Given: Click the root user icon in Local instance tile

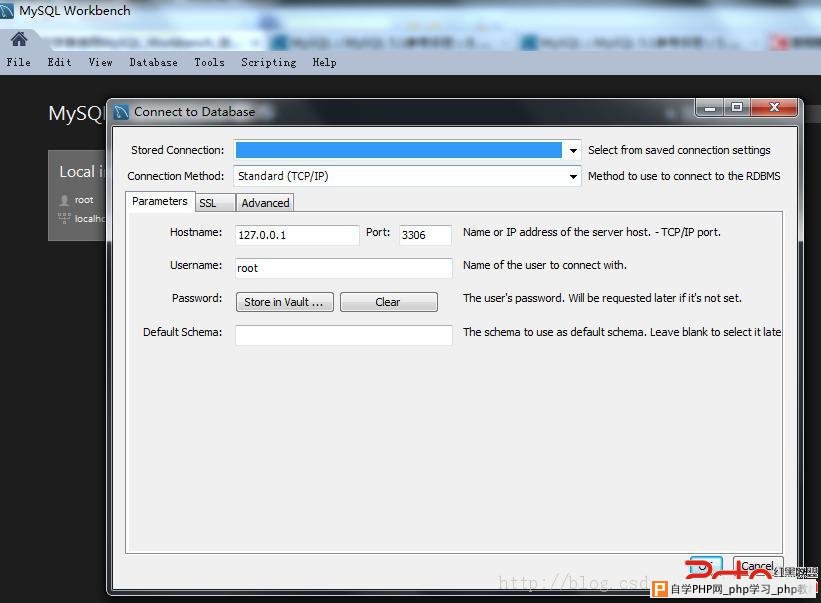Looking at the screenshot, I should (x=64, y=200).
